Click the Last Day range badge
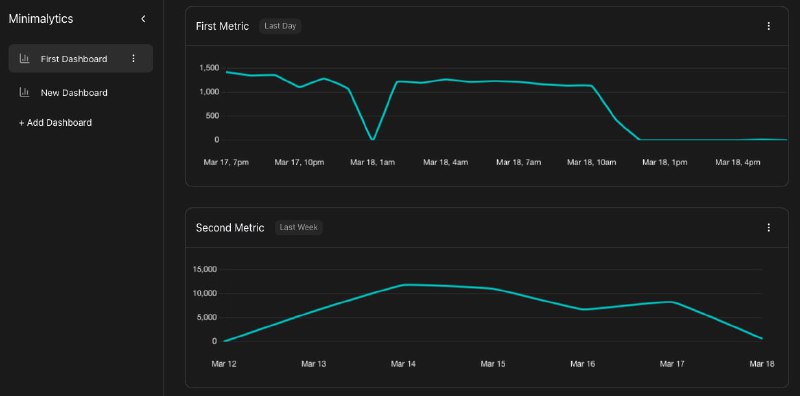Image resolution: width=800 pixels, height=396 pixels. click(x=280, y=26)
